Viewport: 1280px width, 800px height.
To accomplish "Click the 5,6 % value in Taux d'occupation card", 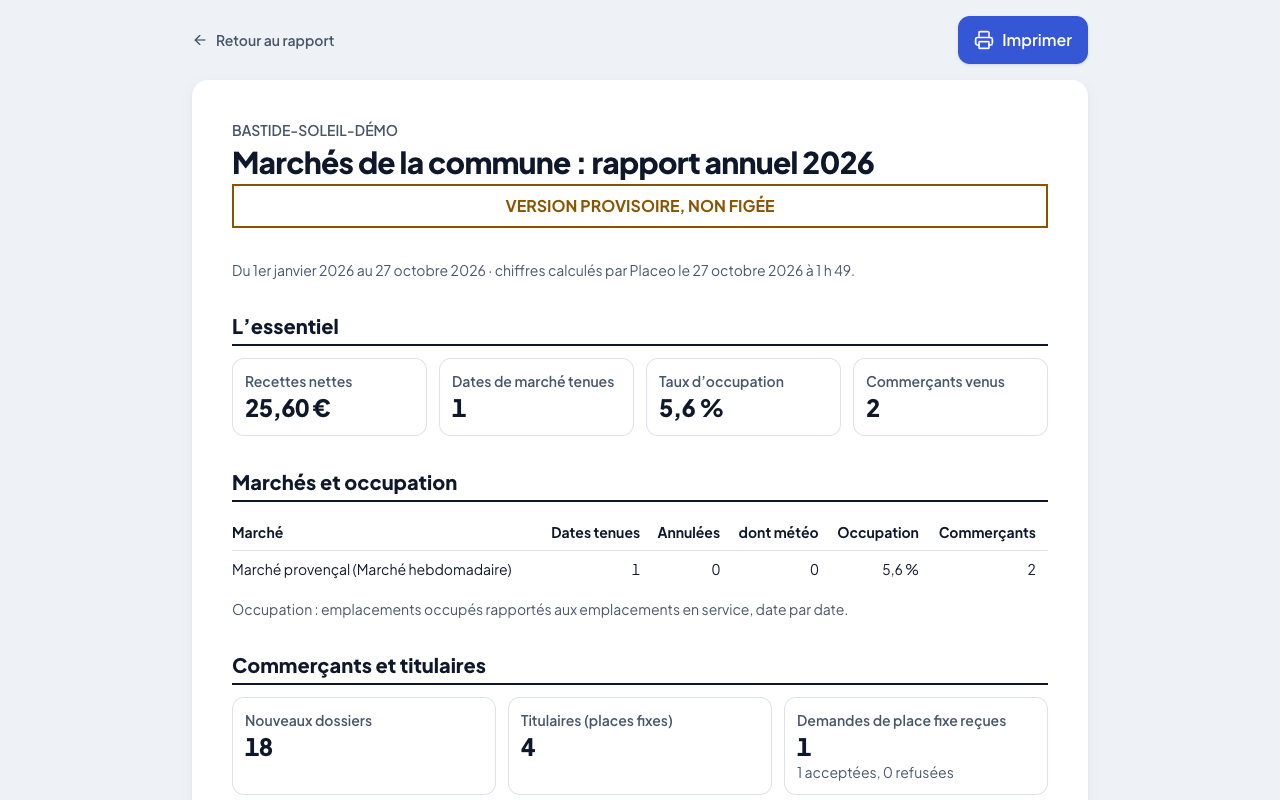I will point(691,408).
